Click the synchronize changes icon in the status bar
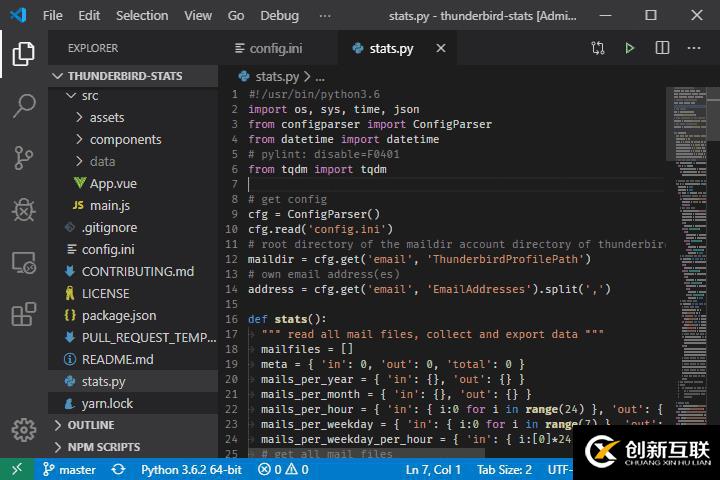Screen dimensions: 720x480 [x=118, y=469]
